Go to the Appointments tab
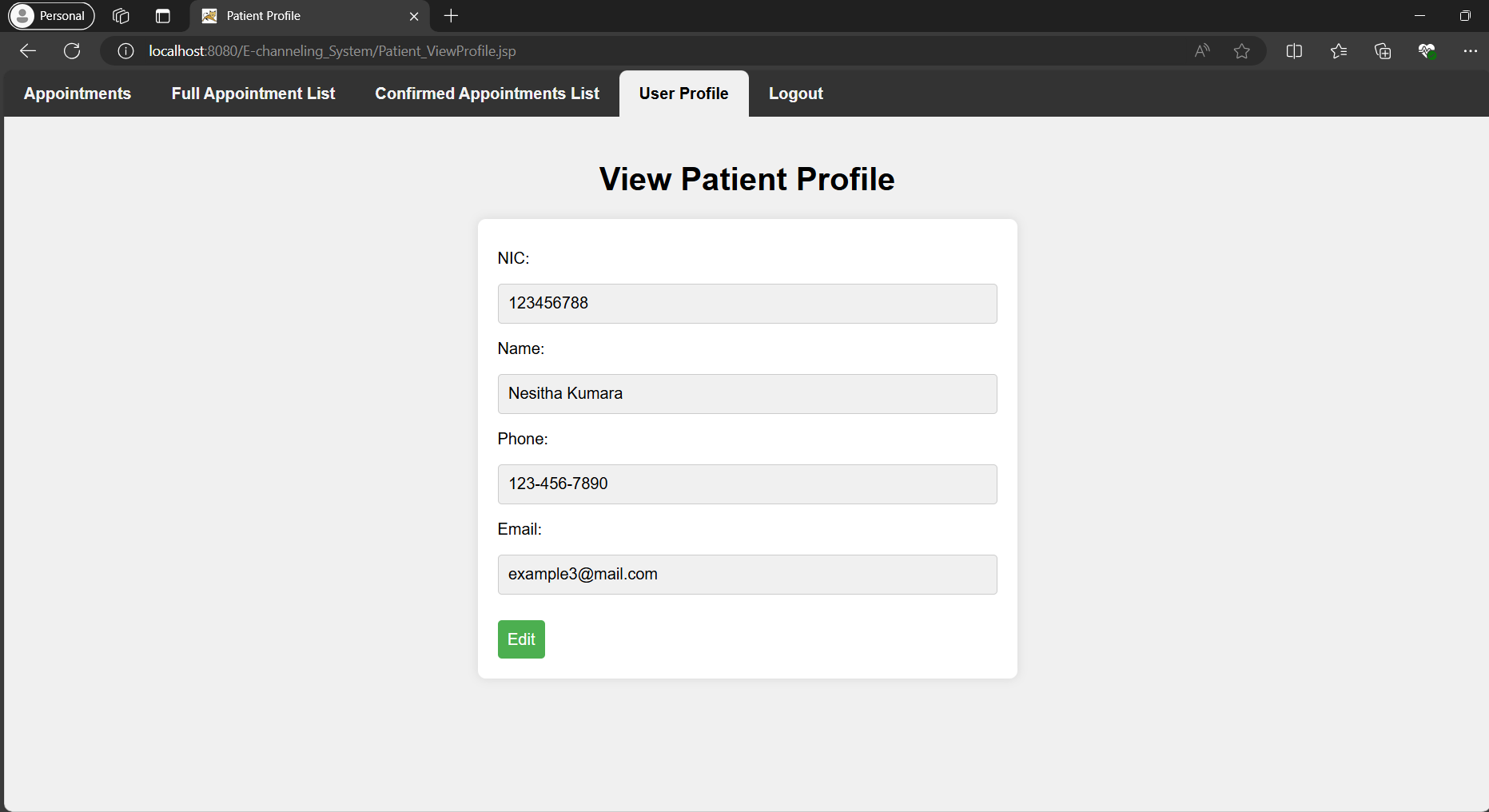The image size is (1489, 812). point(78,94)
